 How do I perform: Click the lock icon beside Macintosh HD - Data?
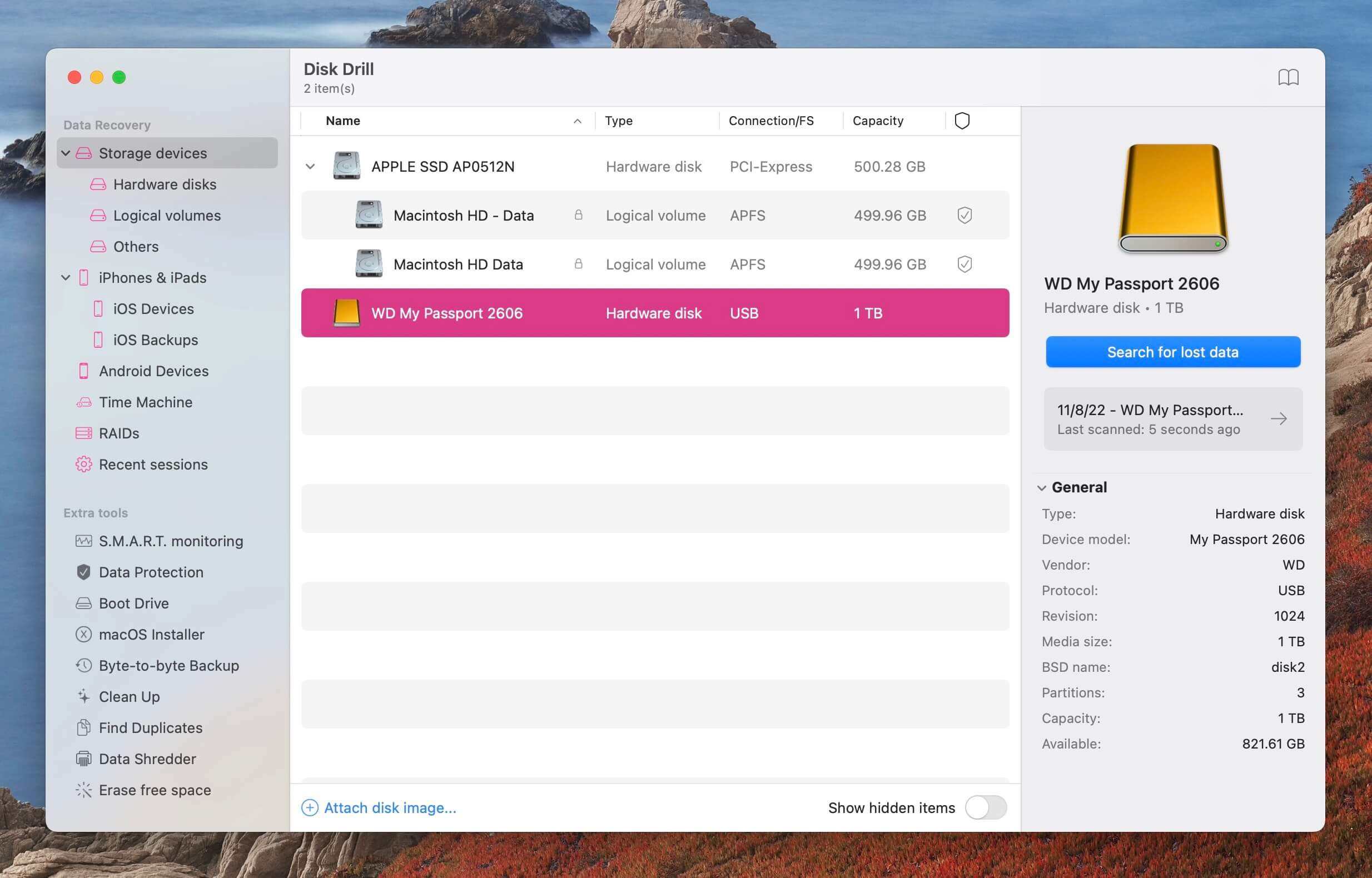click(578, 215)
